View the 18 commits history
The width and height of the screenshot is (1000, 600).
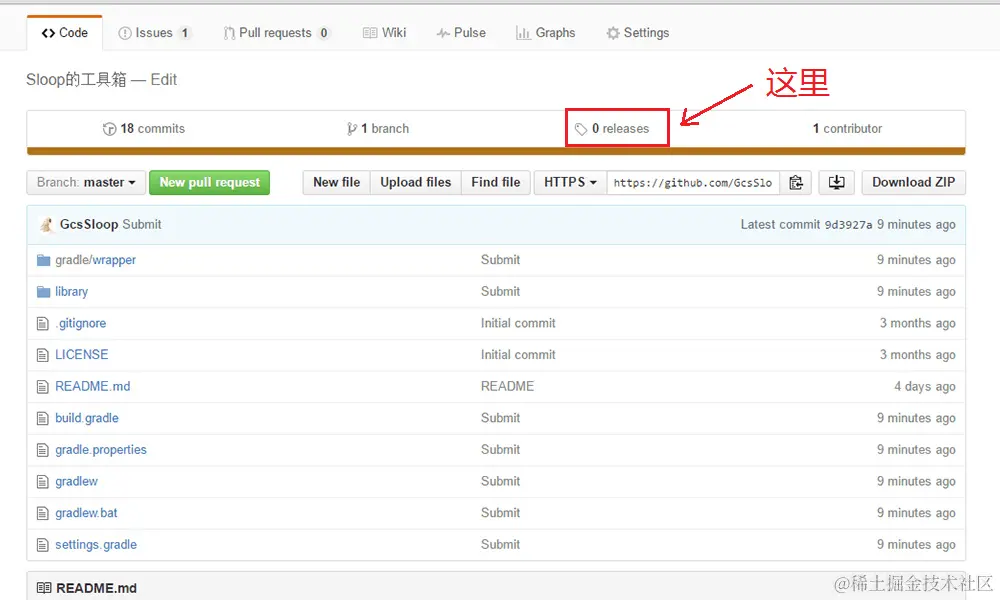point(143,129)
